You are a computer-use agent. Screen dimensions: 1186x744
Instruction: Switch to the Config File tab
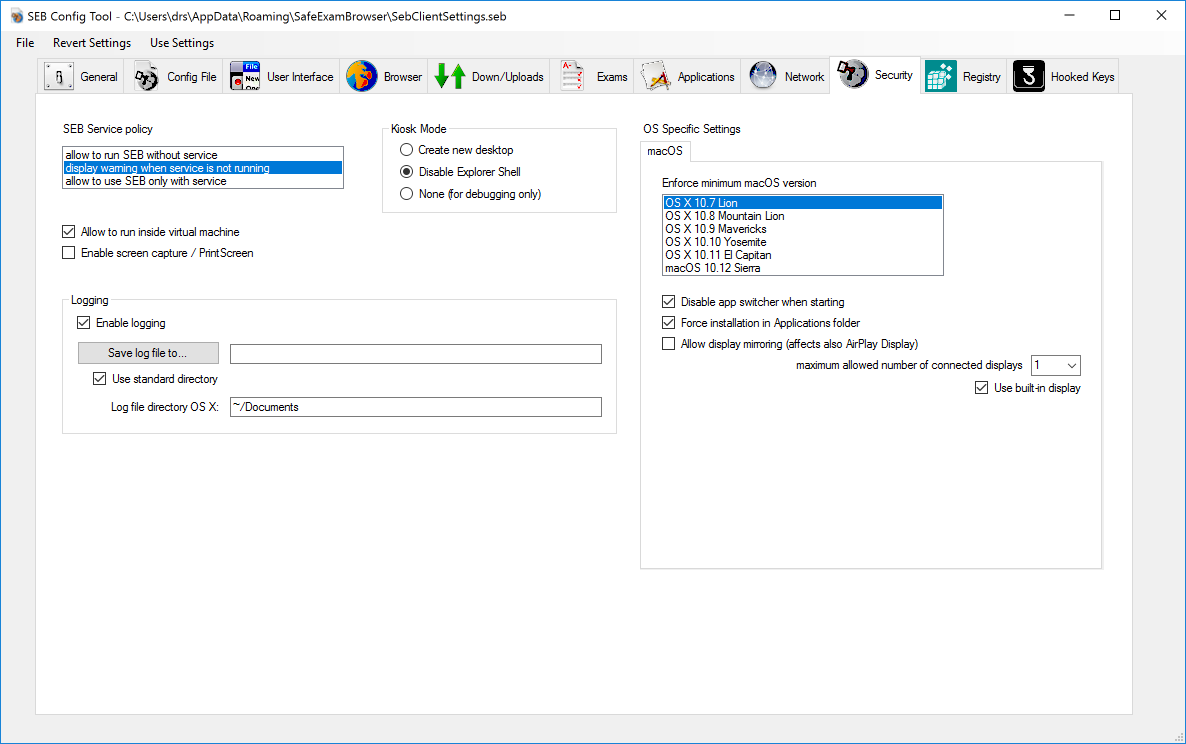tap(175, 76)
